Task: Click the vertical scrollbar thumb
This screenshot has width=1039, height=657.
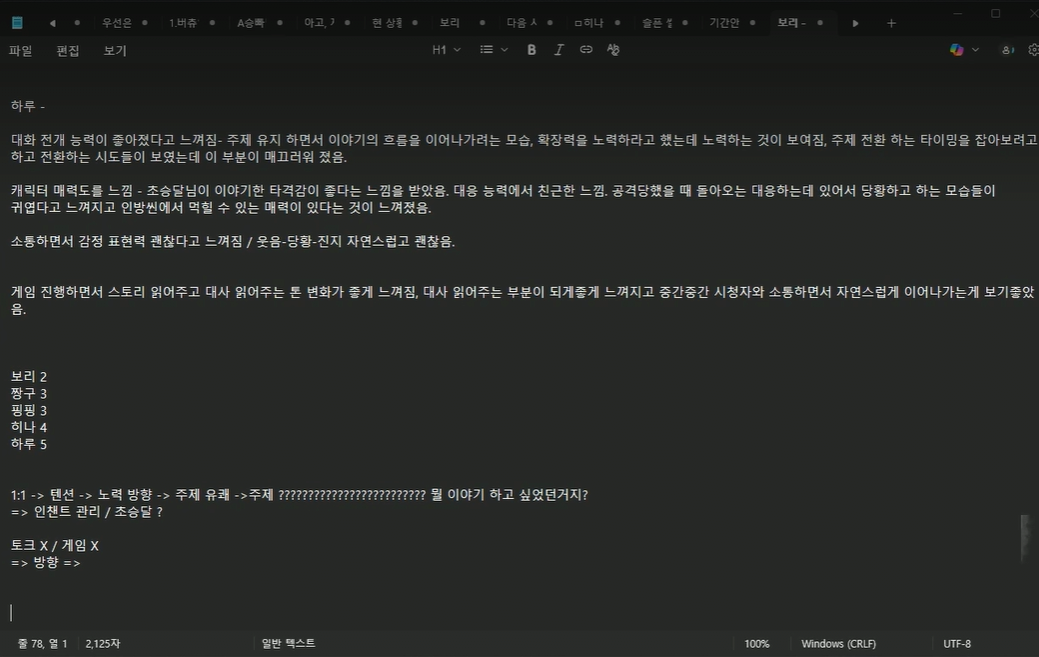Action: [1025, 538]
